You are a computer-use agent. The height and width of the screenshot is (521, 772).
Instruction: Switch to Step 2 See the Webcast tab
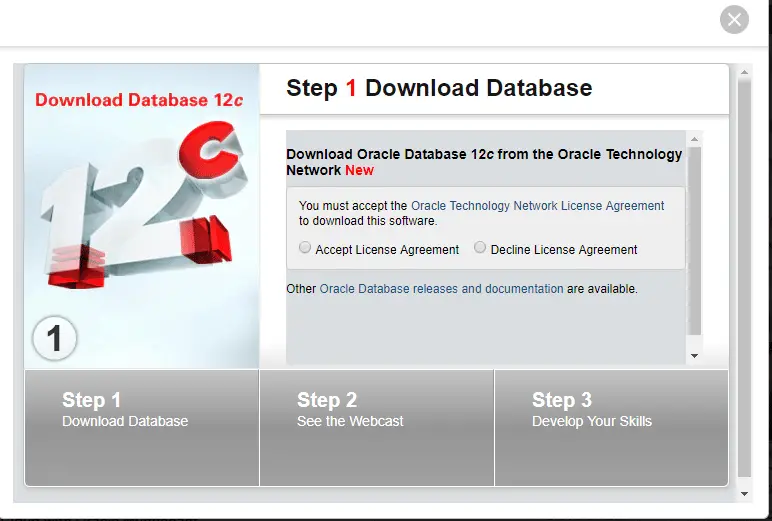[377, 427]
